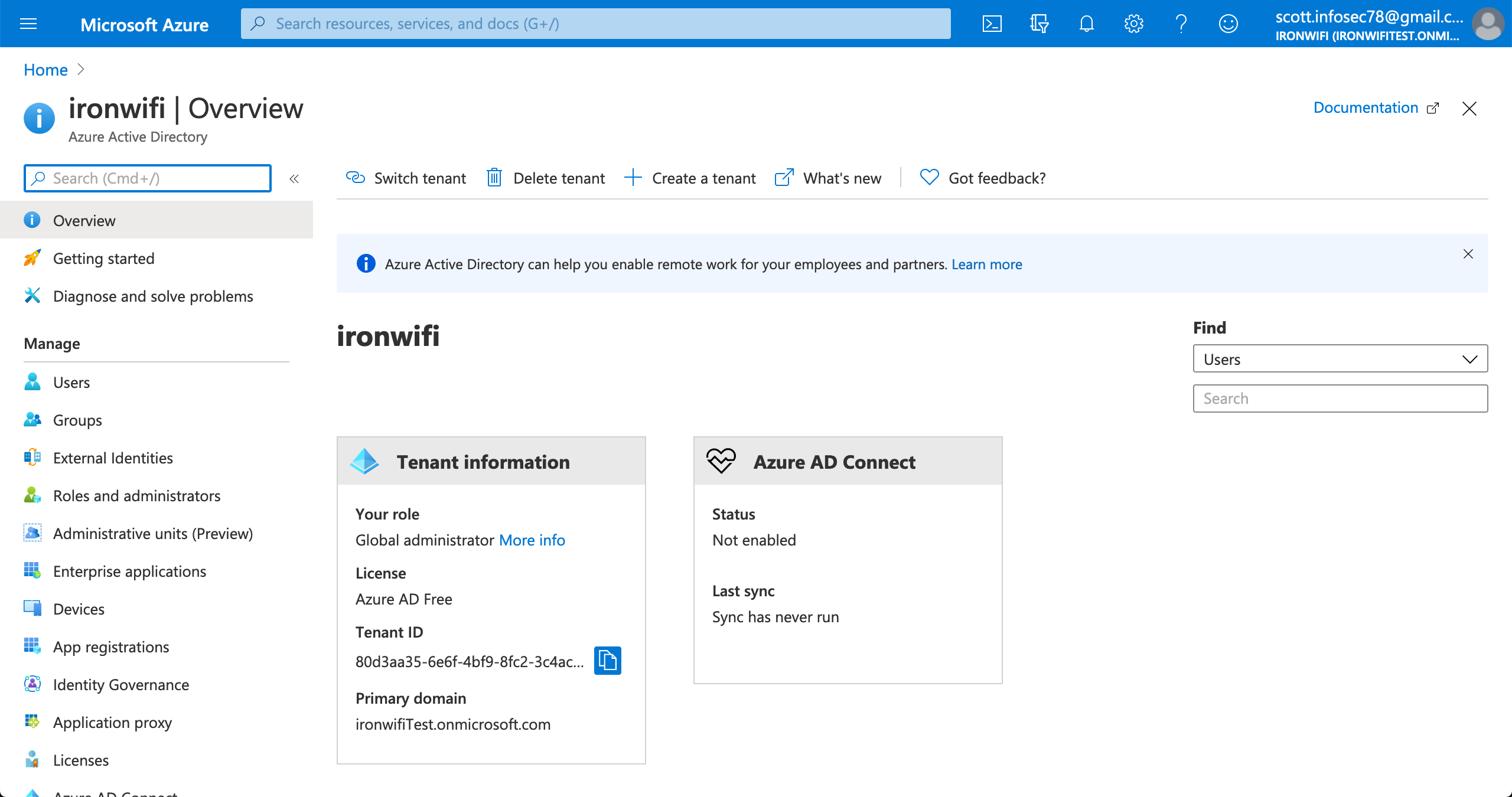Open the Users dropdown under Find

(1340, 358)
